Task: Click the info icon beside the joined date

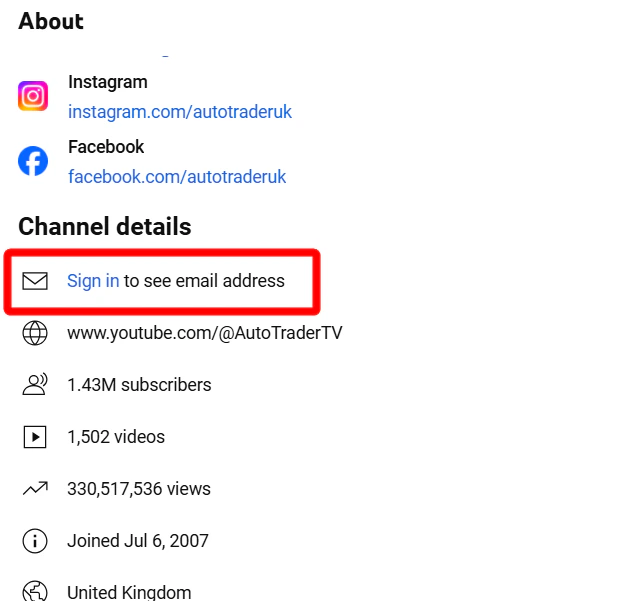Action: [x=35, y=541]
